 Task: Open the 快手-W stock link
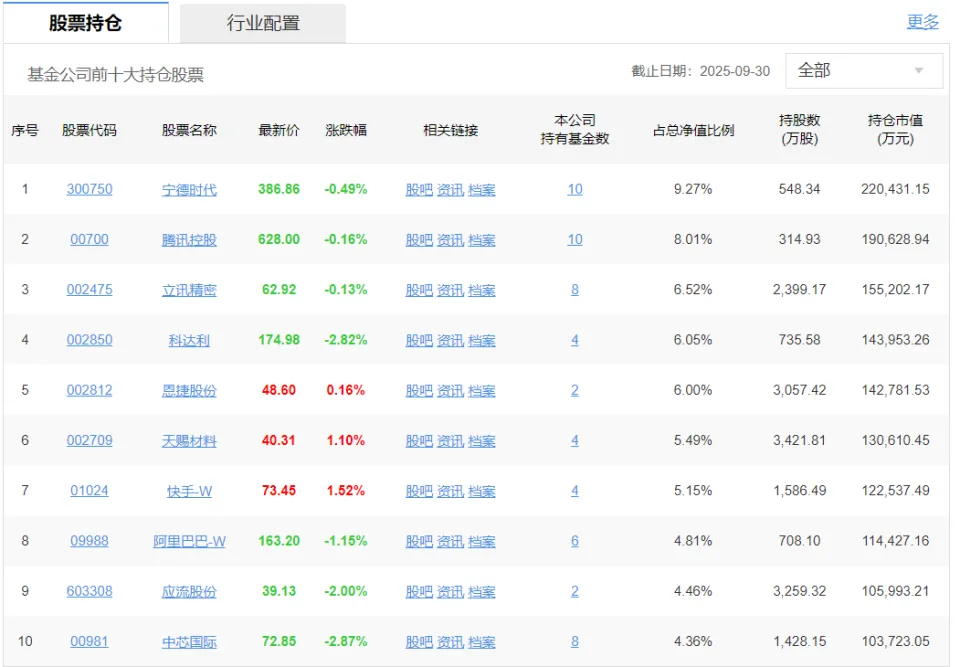(x=189, y=491)
